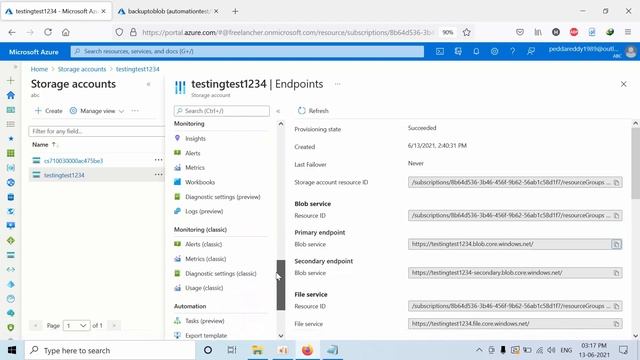Open the Manage view dropdown
This screenshot has width=640, height=360.
coord(97,111)
